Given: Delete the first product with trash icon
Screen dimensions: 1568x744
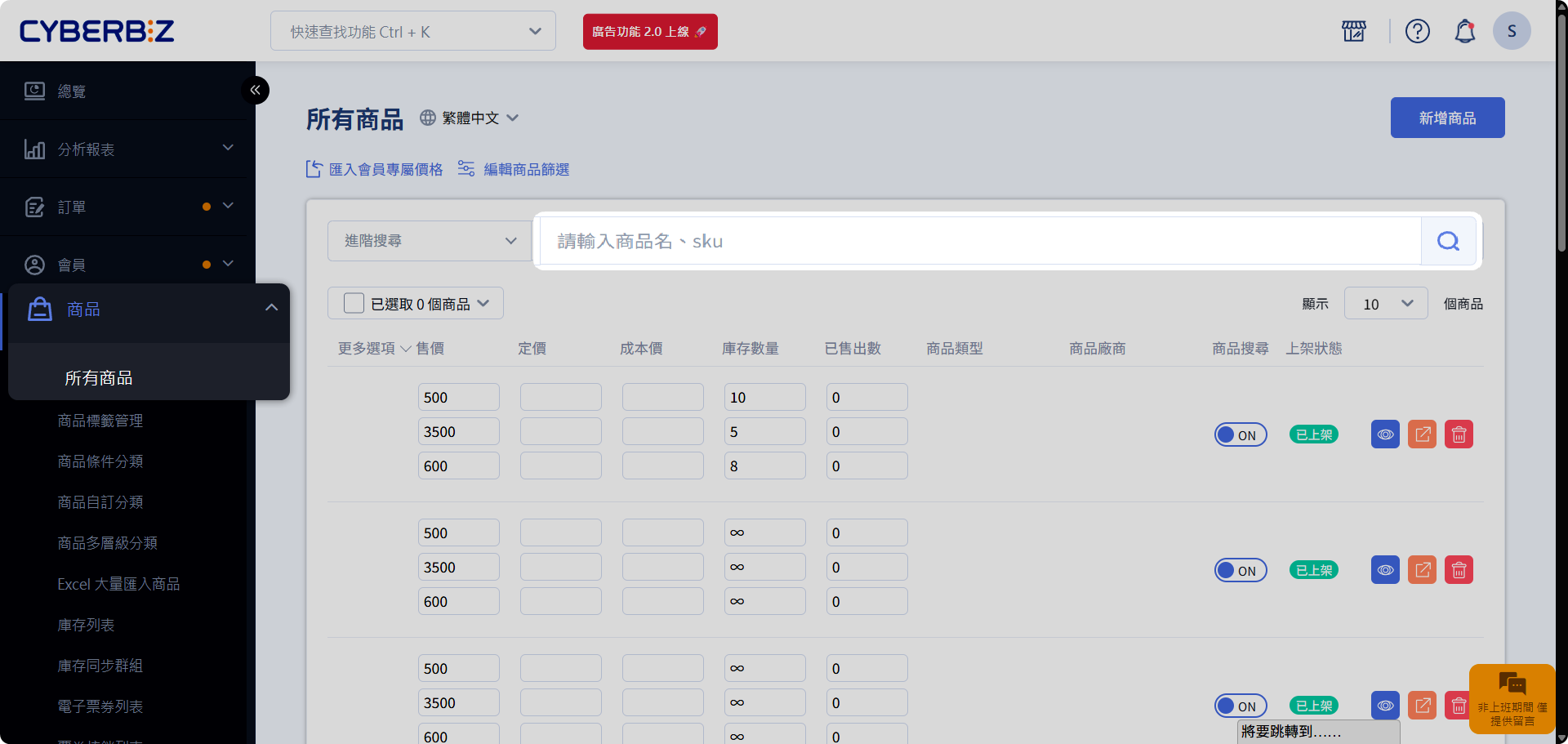Looking at the screenshot, I should pos(1459,434).
